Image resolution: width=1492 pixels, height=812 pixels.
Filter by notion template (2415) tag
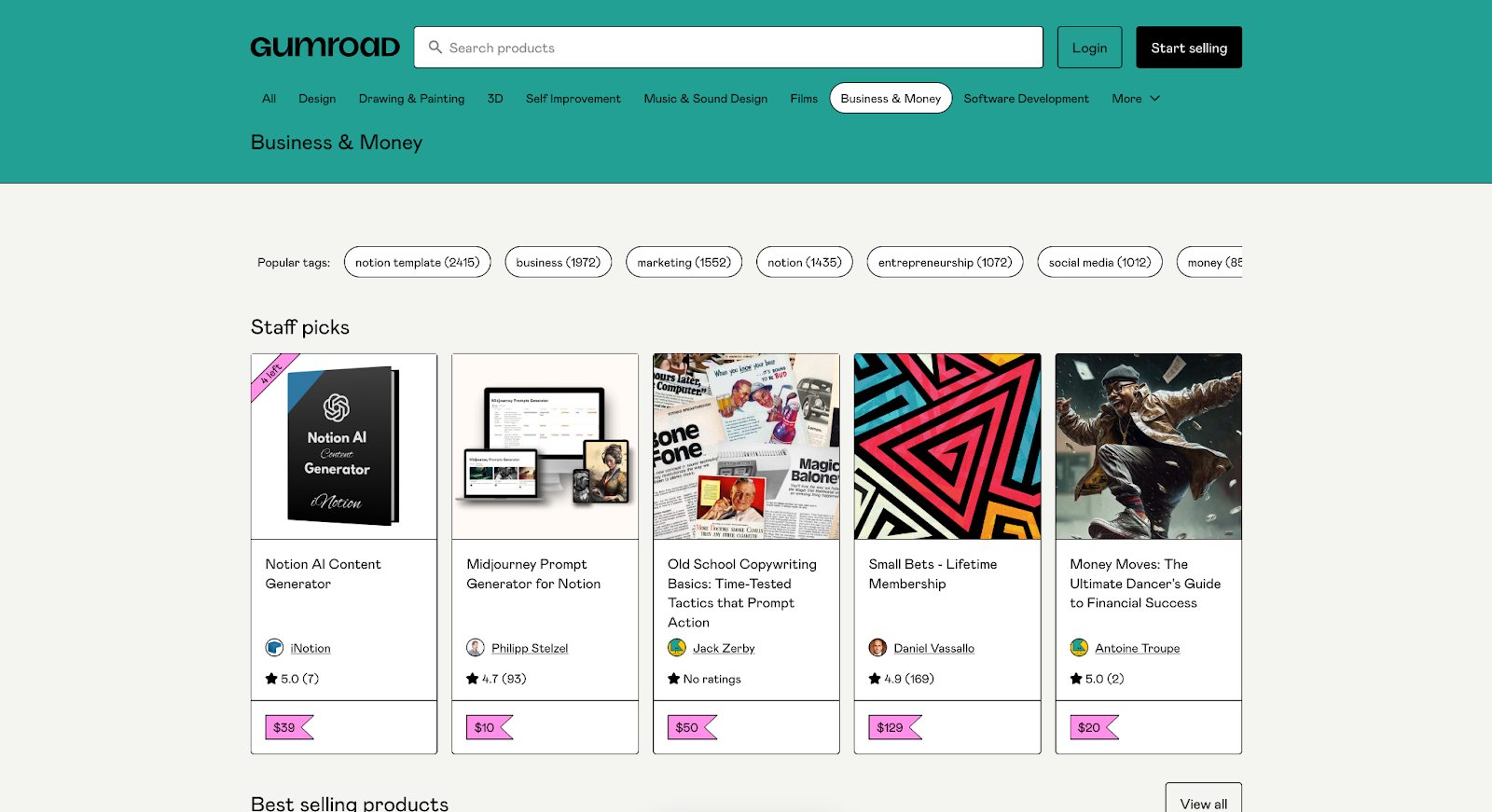pos(417,262)
